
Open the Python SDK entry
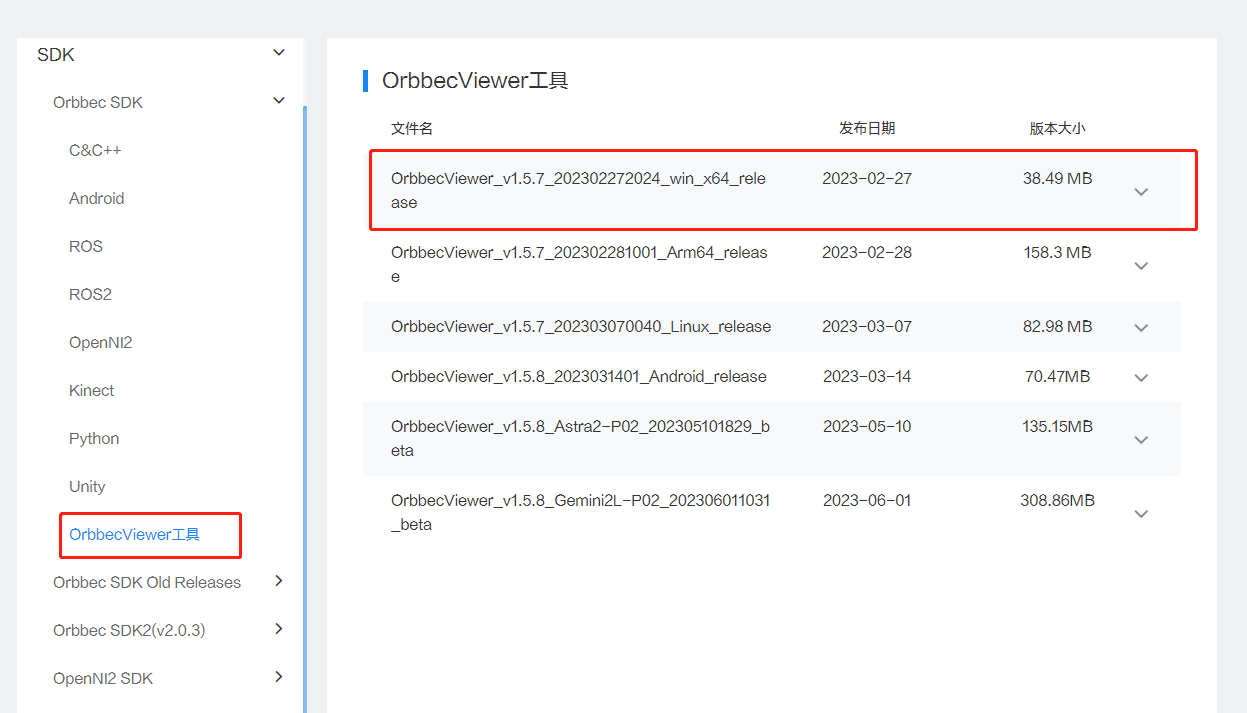click(94, 438)
